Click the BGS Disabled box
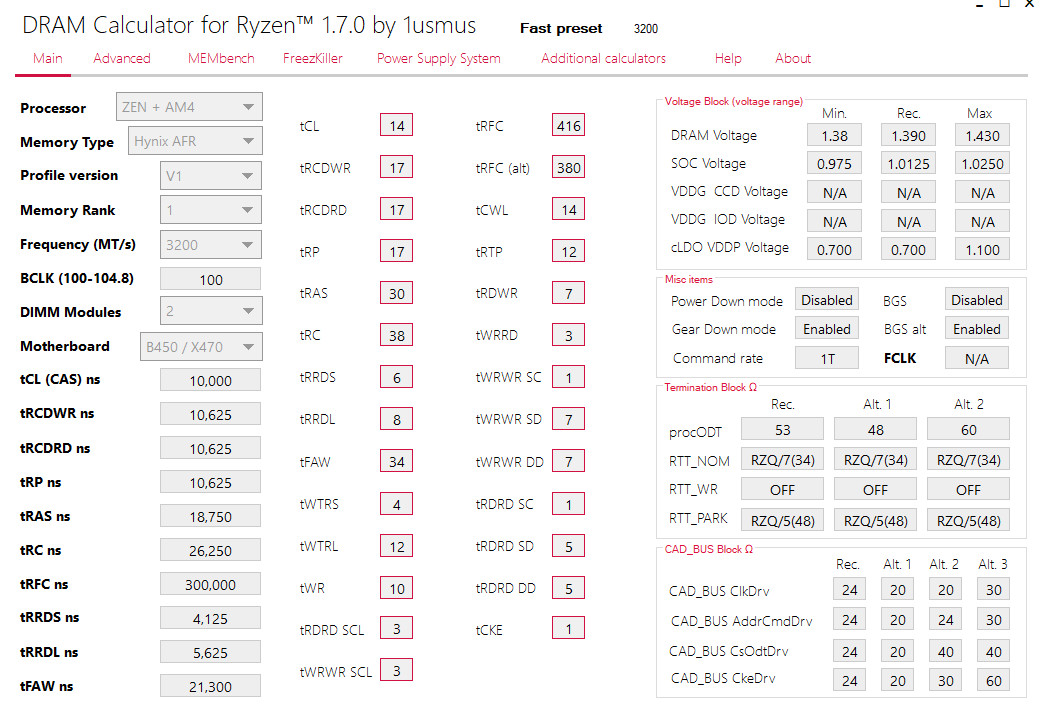 (977, 300)
